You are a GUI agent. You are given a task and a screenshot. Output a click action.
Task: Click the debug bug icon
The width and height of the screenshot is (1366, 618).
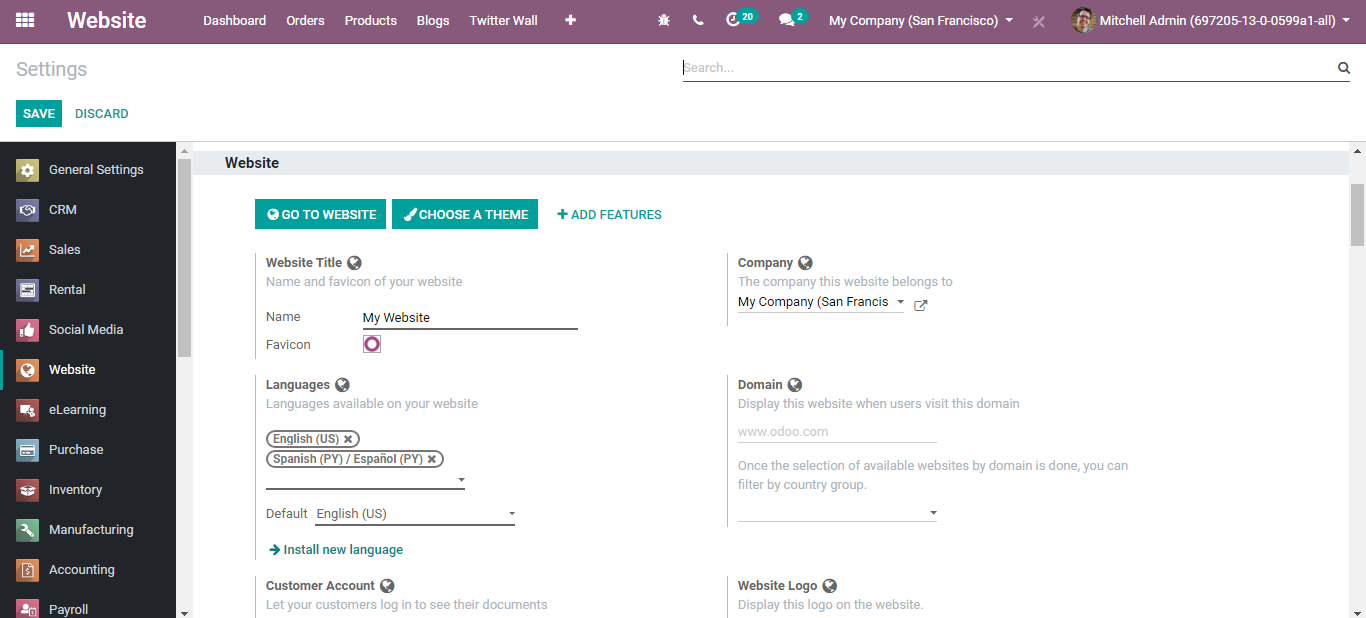point(664,20)
